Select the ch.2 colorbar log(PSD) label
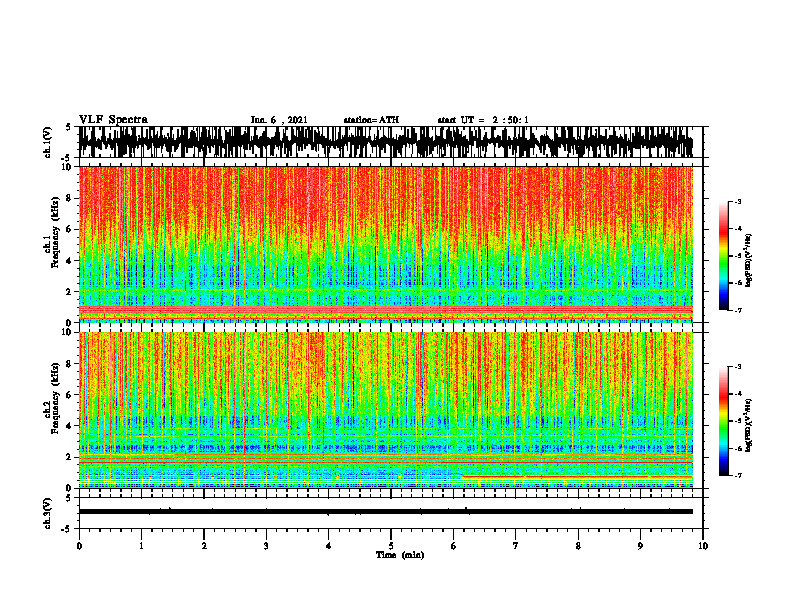 click(x=749, y=426)
